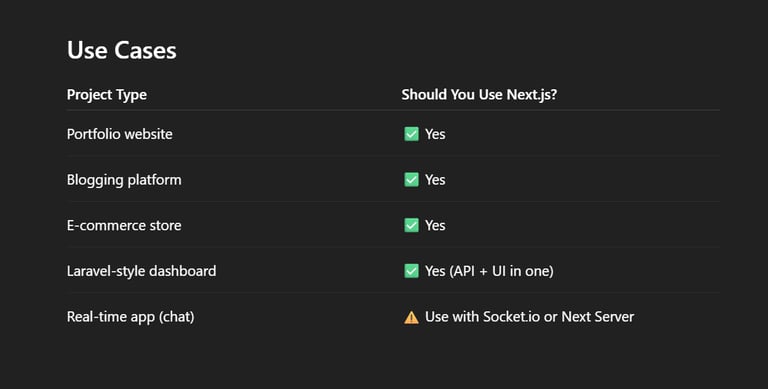Screen dimensions: 768x389
Task: Click the Yes text in Blogging row
Action: coord(435,179)
